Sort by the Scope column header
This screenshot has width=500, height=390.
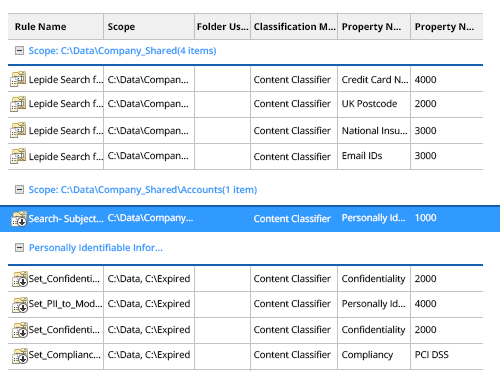click(149, 27)
